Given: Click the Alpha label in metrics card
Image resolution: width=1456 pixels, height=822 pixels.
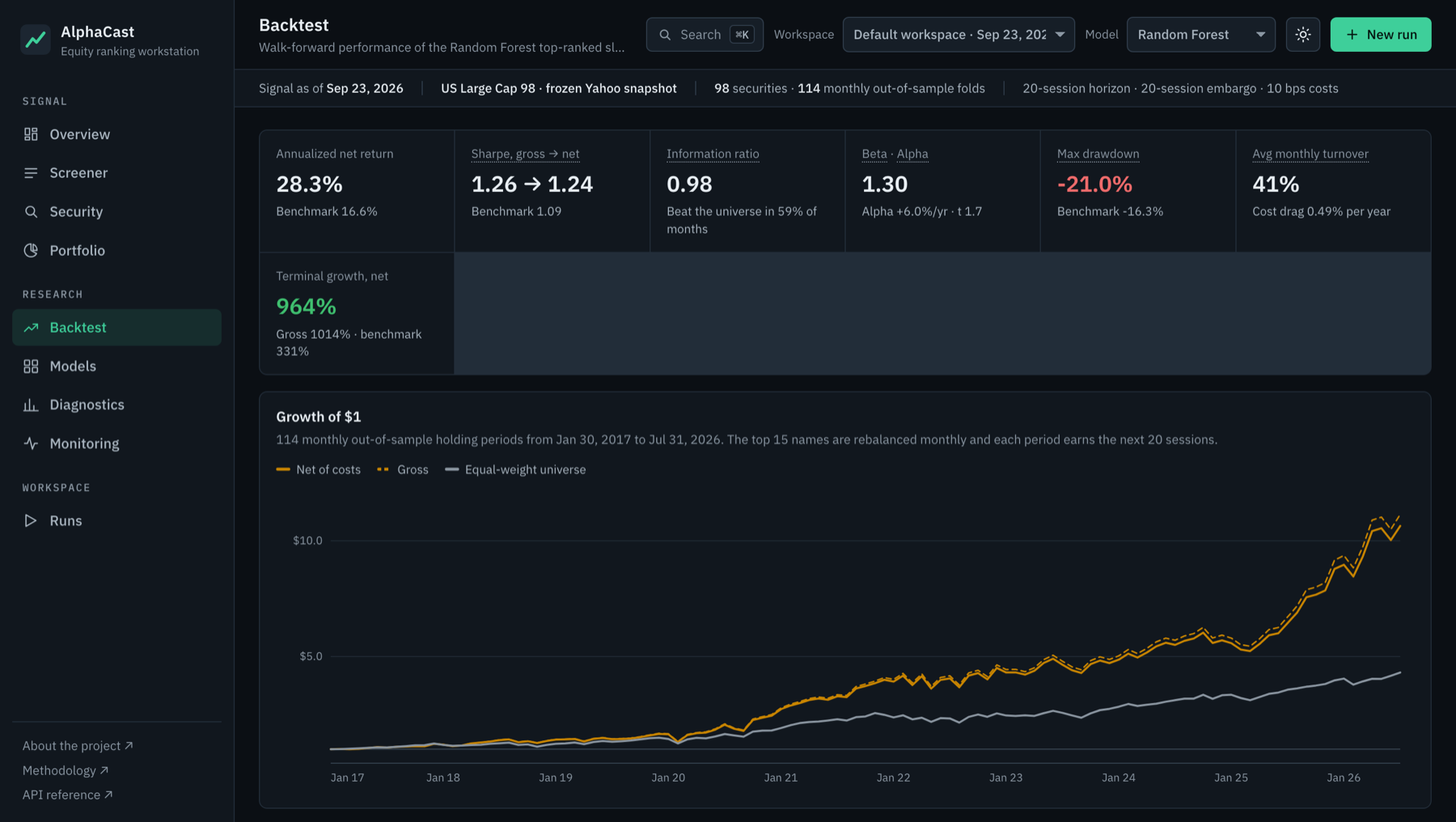Looking at the screenshot, I should (912, 154).
